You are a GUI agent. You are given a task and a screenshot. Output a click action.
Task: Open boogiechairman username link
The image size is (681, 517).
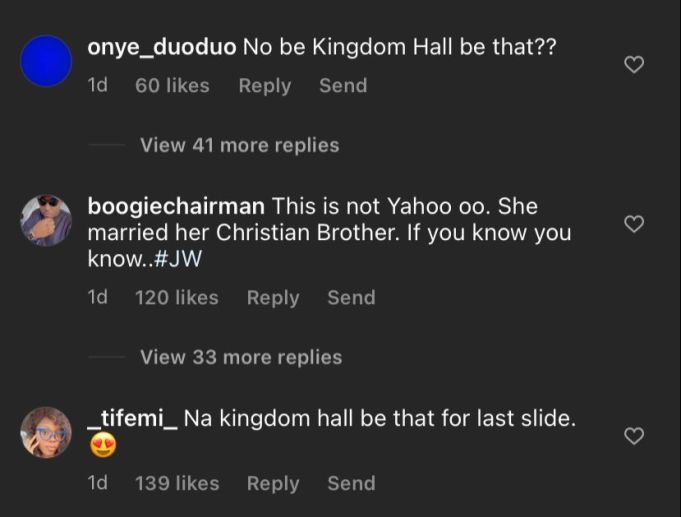[x=176, y=207]
